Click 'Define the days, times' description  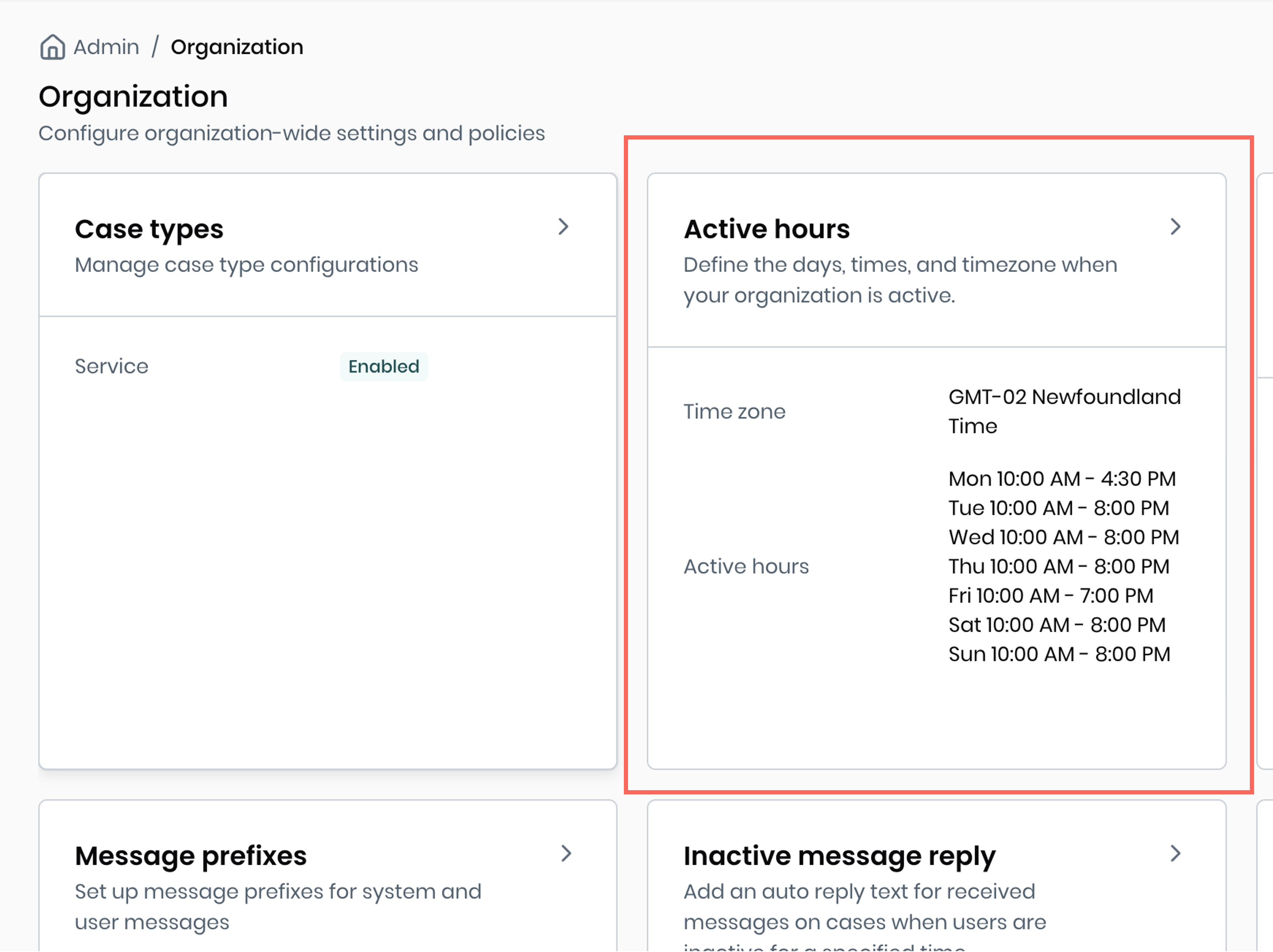point(901,280)
